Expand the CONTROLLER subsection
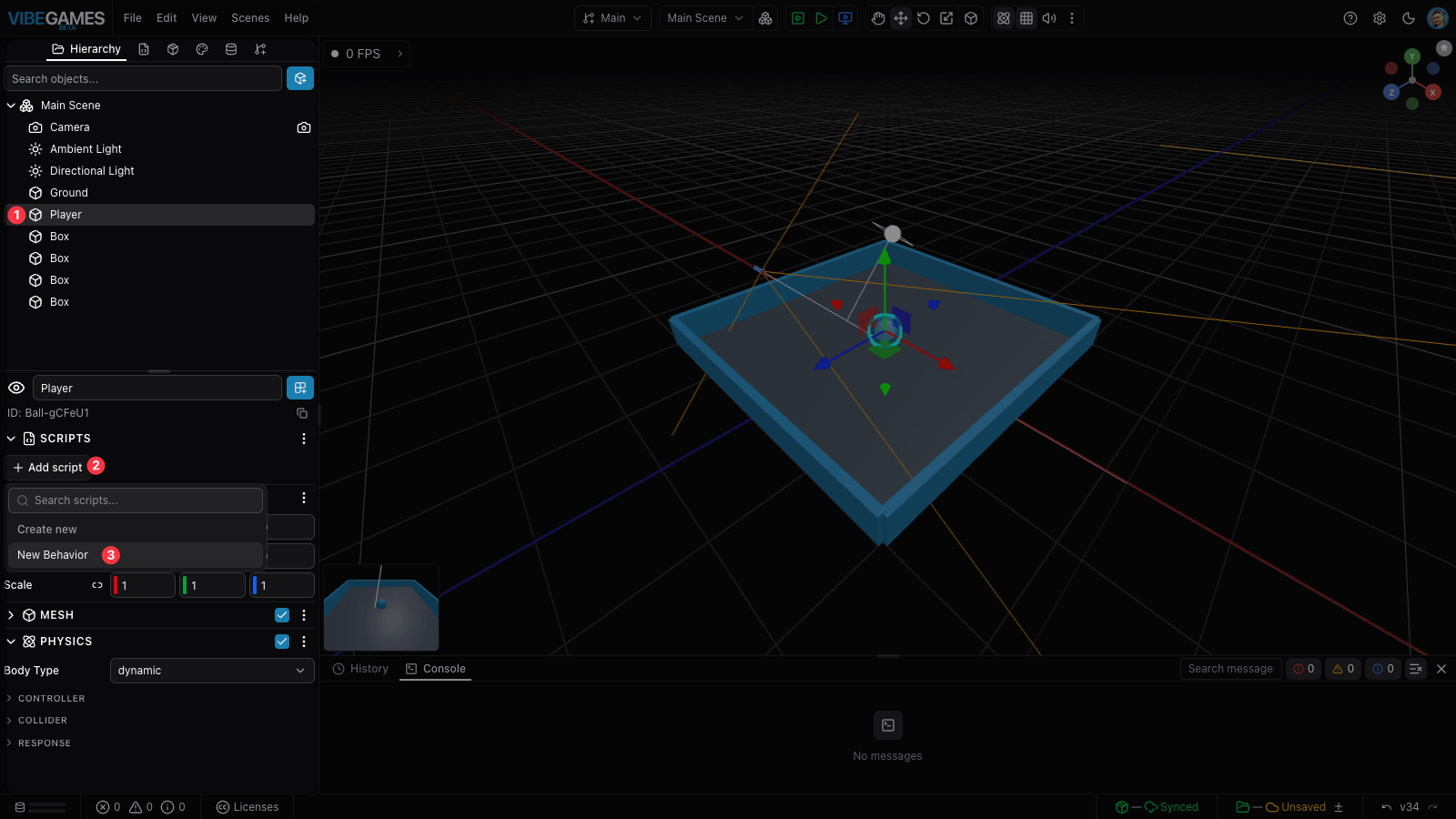This screenshot has height=819, width=1456. pos(9,699)
